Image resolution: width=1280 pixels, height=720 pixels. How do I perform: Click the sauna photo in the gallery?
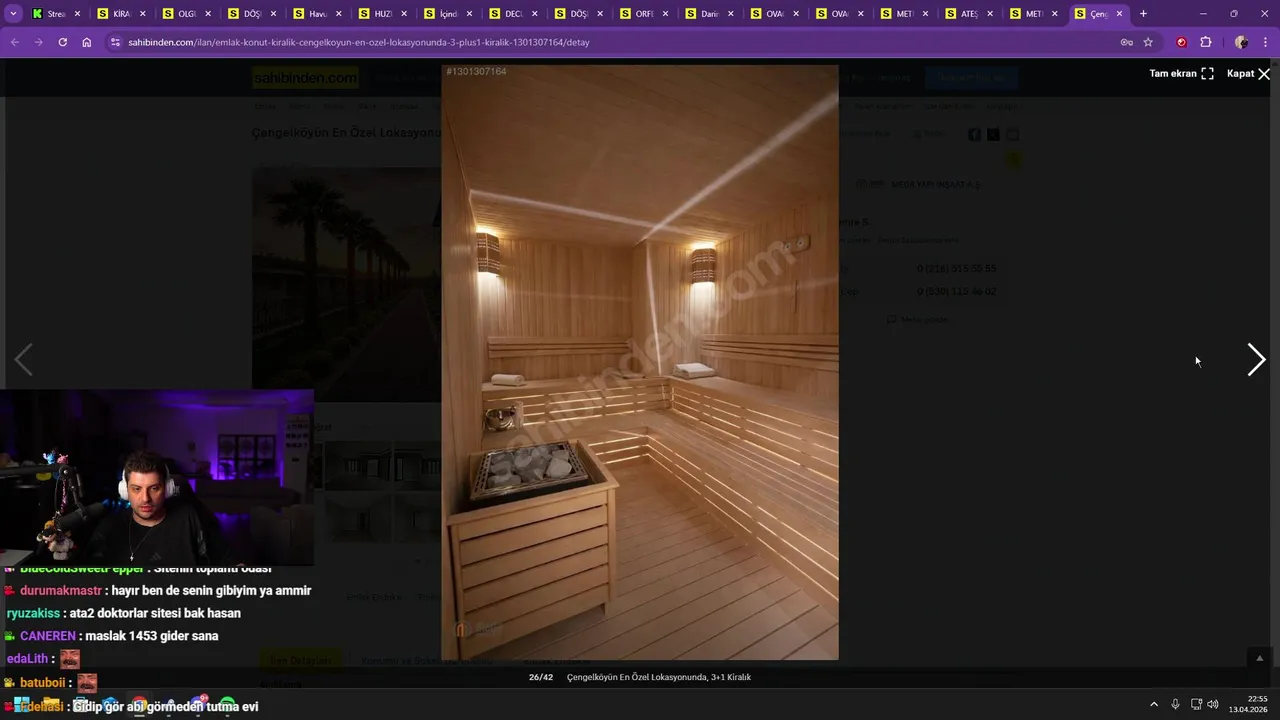pyautogui.click(x=640, y=362)
